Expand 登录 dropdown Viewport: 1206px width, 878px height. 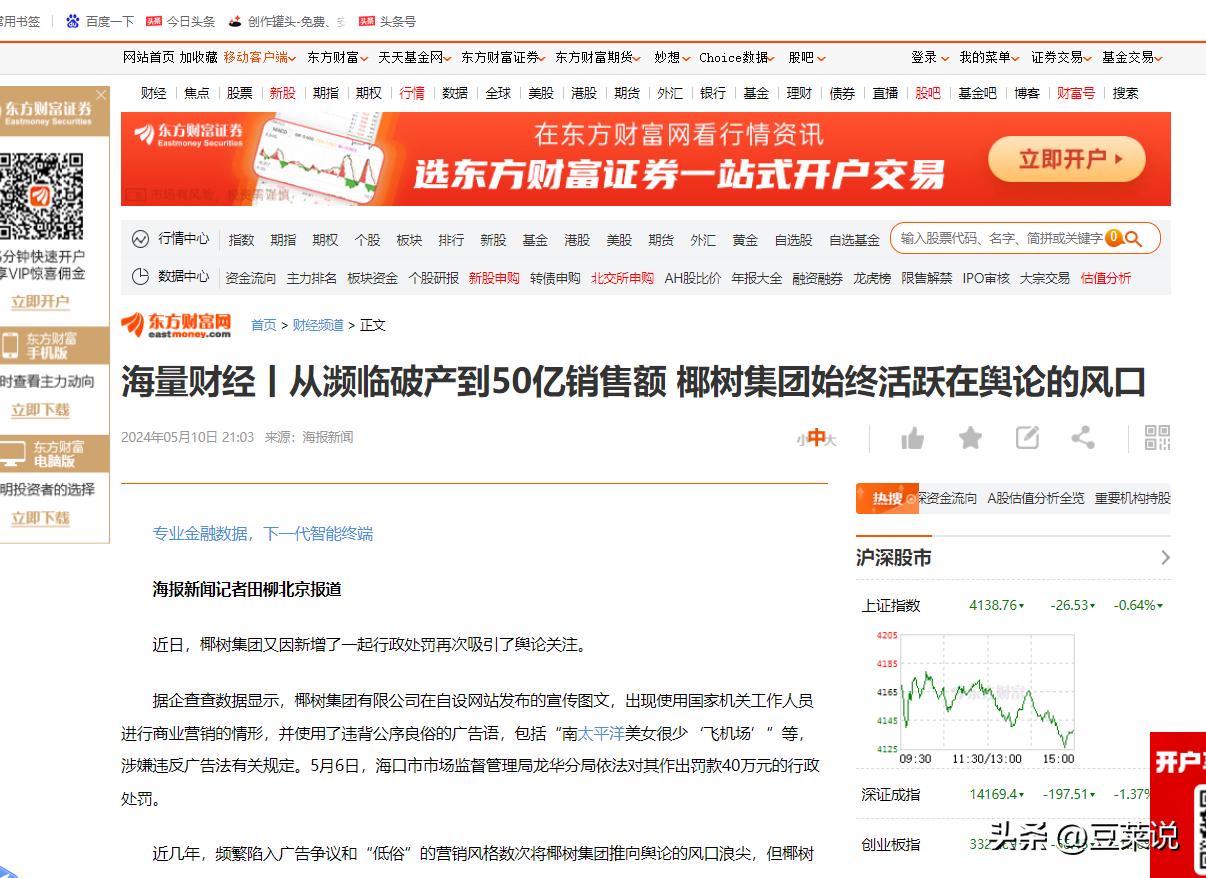point(929,57)
